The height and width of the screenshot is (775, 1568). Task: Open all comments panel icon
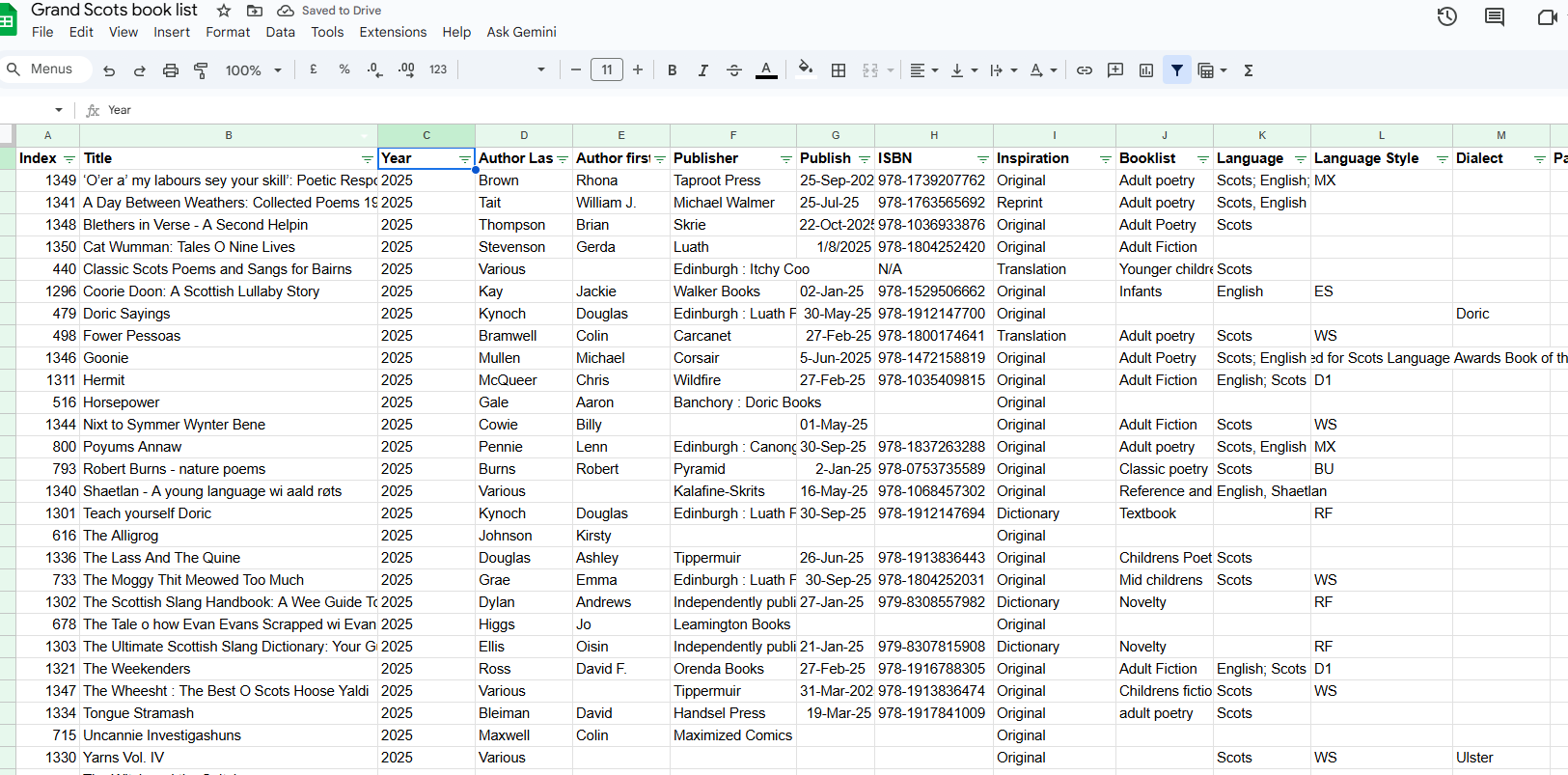1495,16
